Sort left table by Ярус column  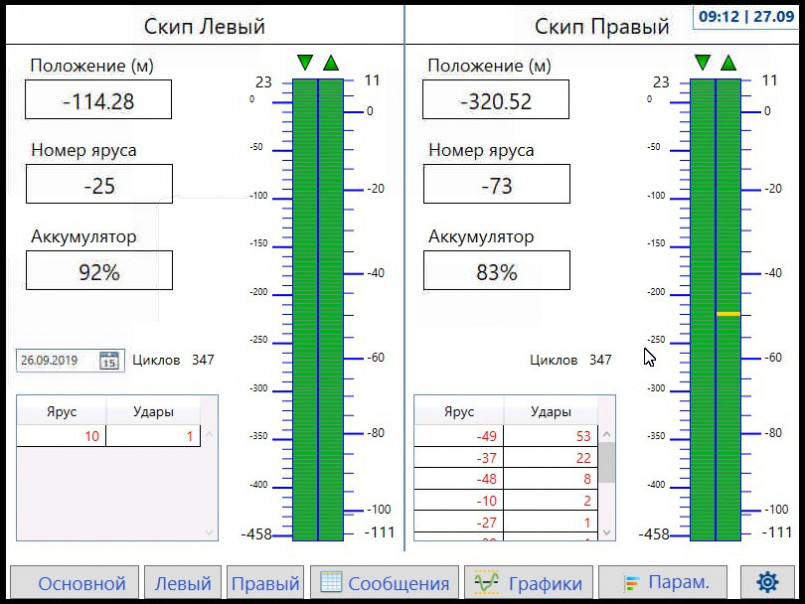click(62, 411)
